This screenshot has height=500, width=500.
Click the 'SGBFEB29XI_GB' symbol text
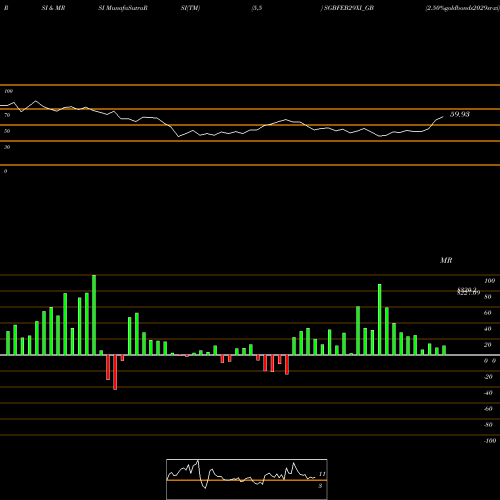pos(349,8)
